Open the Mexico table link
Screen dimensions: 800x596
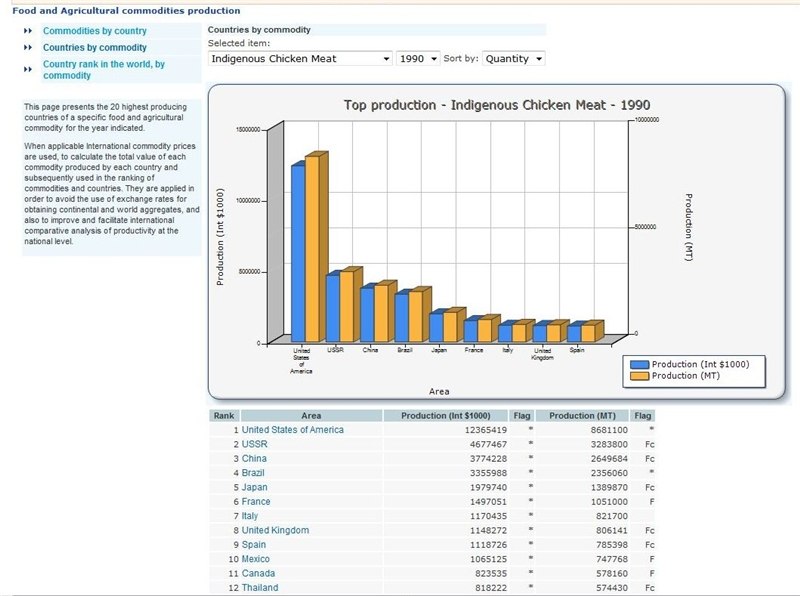[x=255, y=559]
